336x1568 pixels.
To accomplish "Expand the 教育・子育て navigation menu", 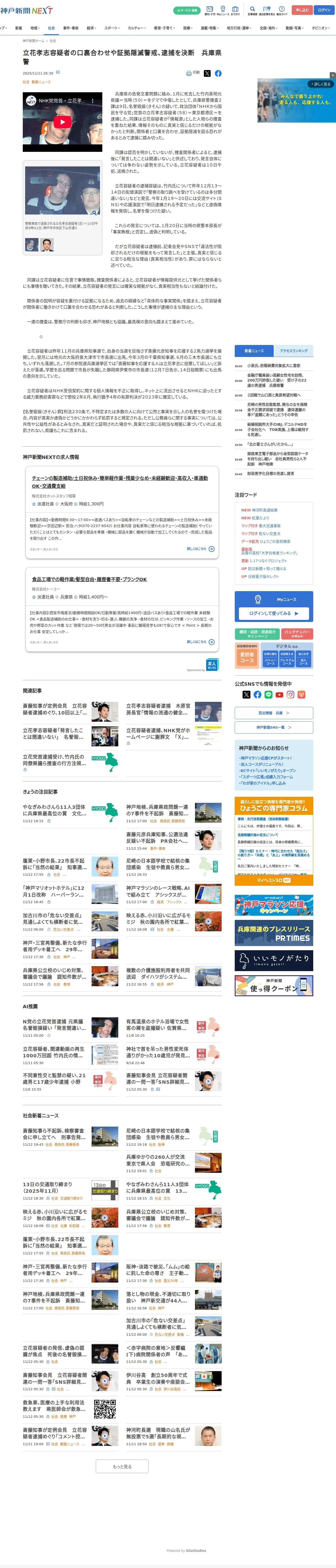I will point(165,28).
